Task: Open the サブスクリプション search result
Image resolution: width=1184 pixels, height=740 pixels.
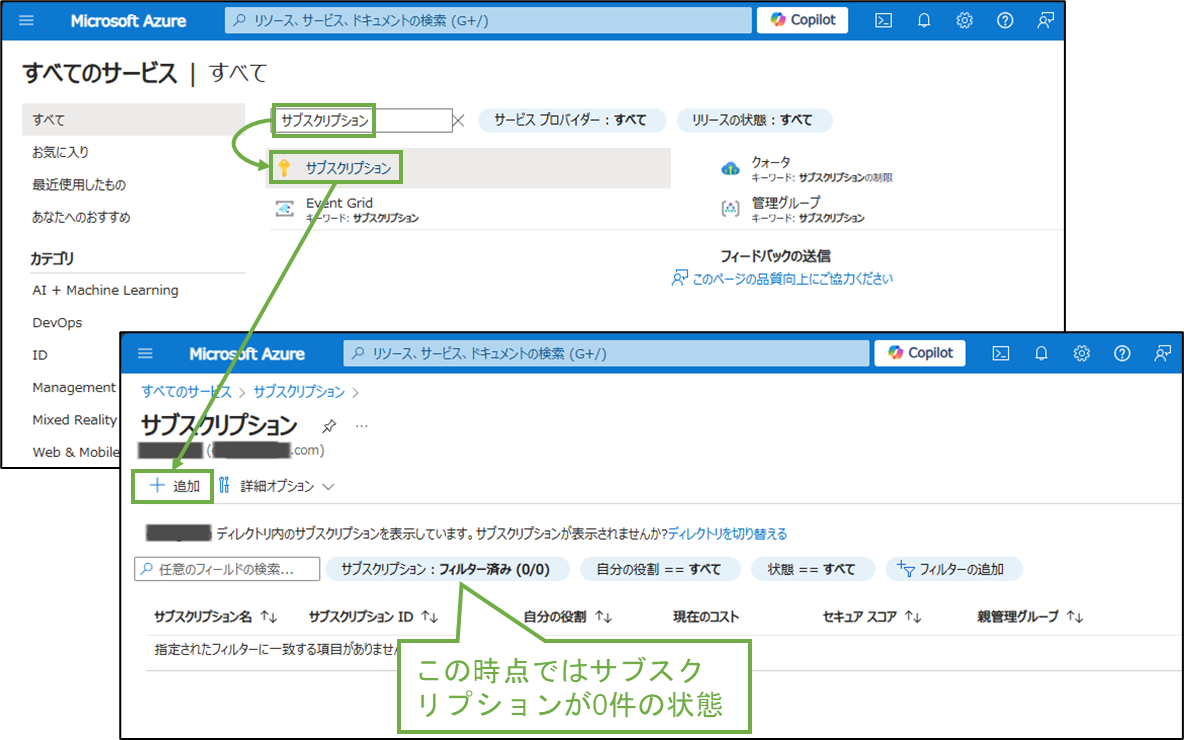Action: click(x=348, y=168)
